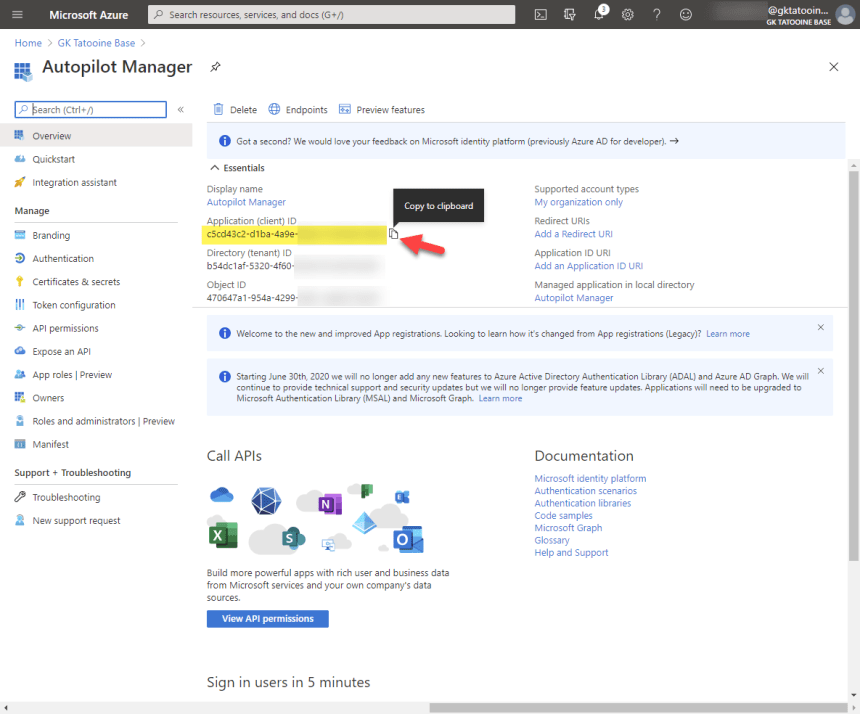This screenshot has width=860, height=714.
Task: Dismiss the App registrations welcome banner
Action: [x=820, y=327]
